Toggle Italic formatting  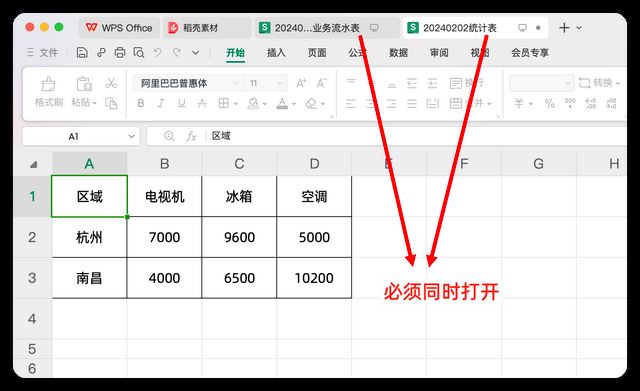click(x=161, y=103)
